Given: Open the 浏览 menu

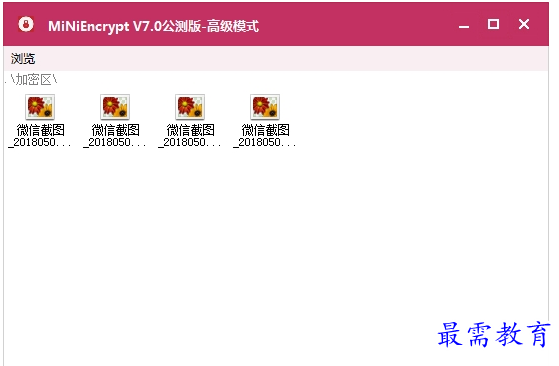Looking at the screenshot, I should tap(23, 58).
